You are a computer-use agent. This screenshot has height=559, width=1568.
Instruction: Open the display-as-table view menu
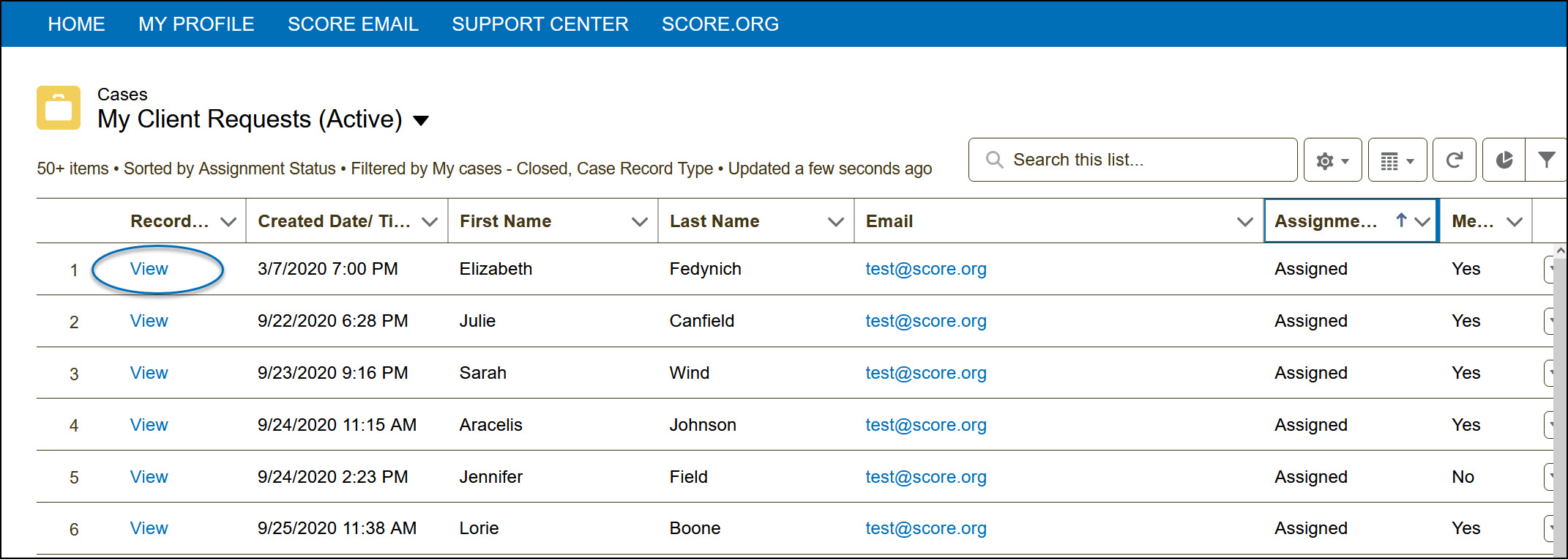coord(1397,160)
